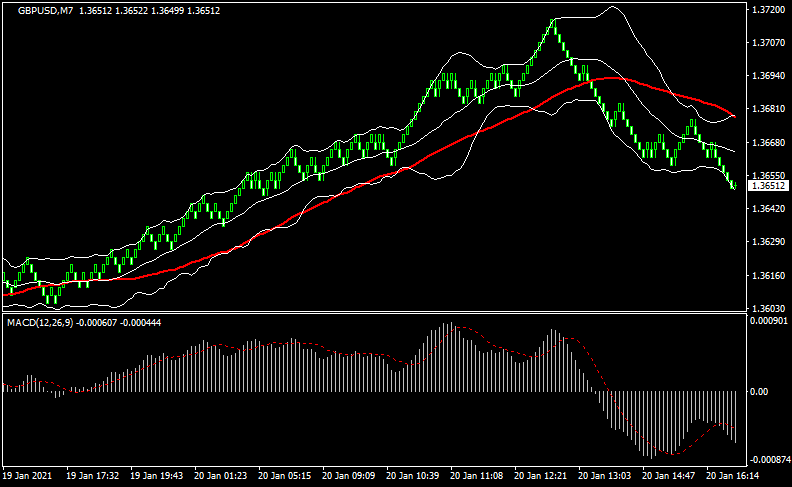Click the 1.36680 price axis label
Viewport: 792px width, 487px height.
(x=768, y=142)
